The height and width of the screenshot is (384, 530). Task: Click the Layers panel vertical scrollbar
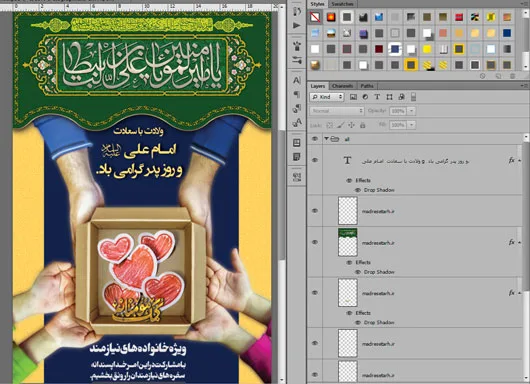[x=526, y=216]
